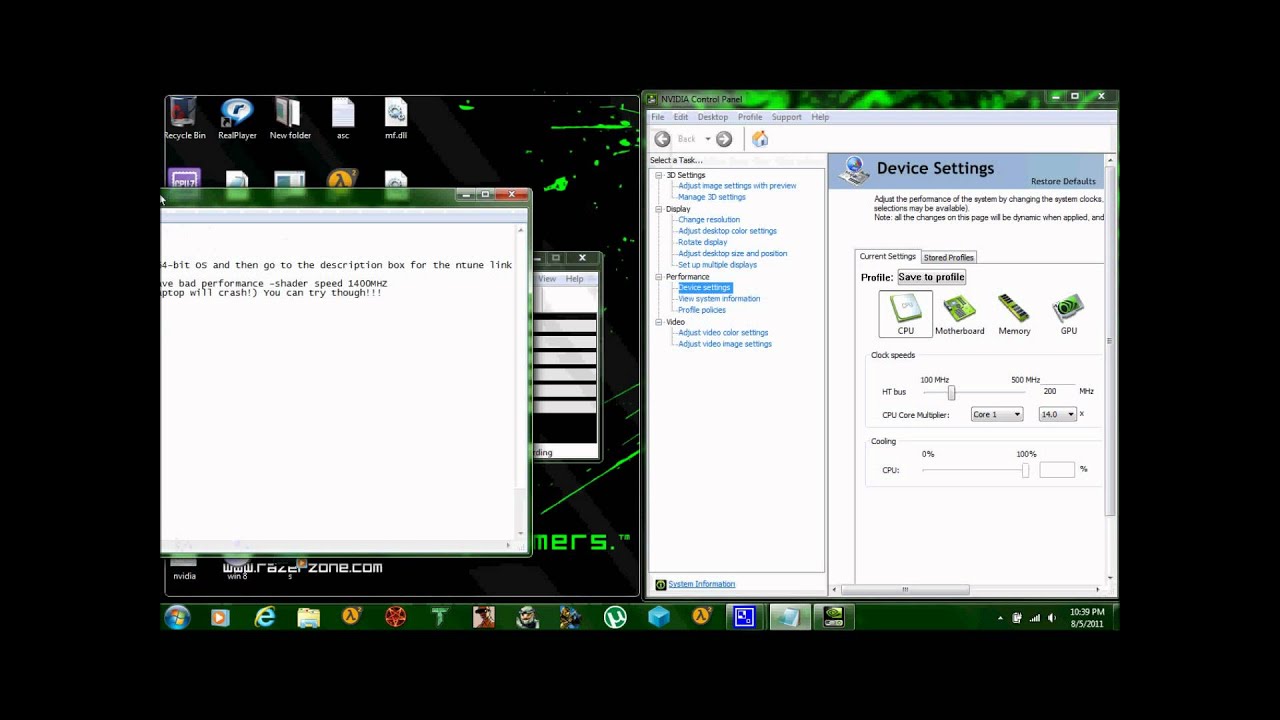Collapse the 3D Settings tree node
Image resolution: width=1280 pixels, height=720 pixels.
[659, 175]
